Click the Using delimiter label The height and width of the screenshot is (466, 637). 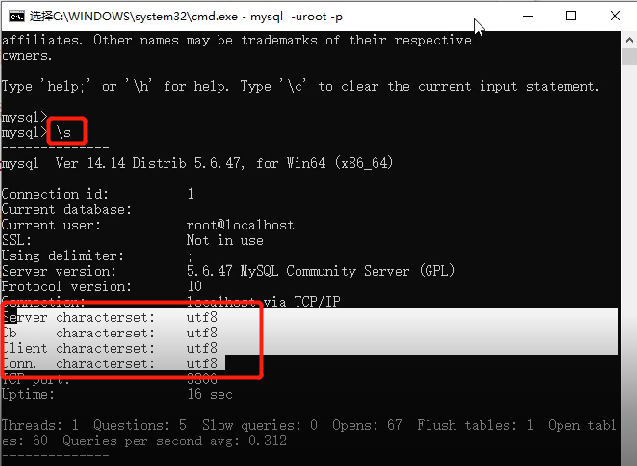[63, 256]
